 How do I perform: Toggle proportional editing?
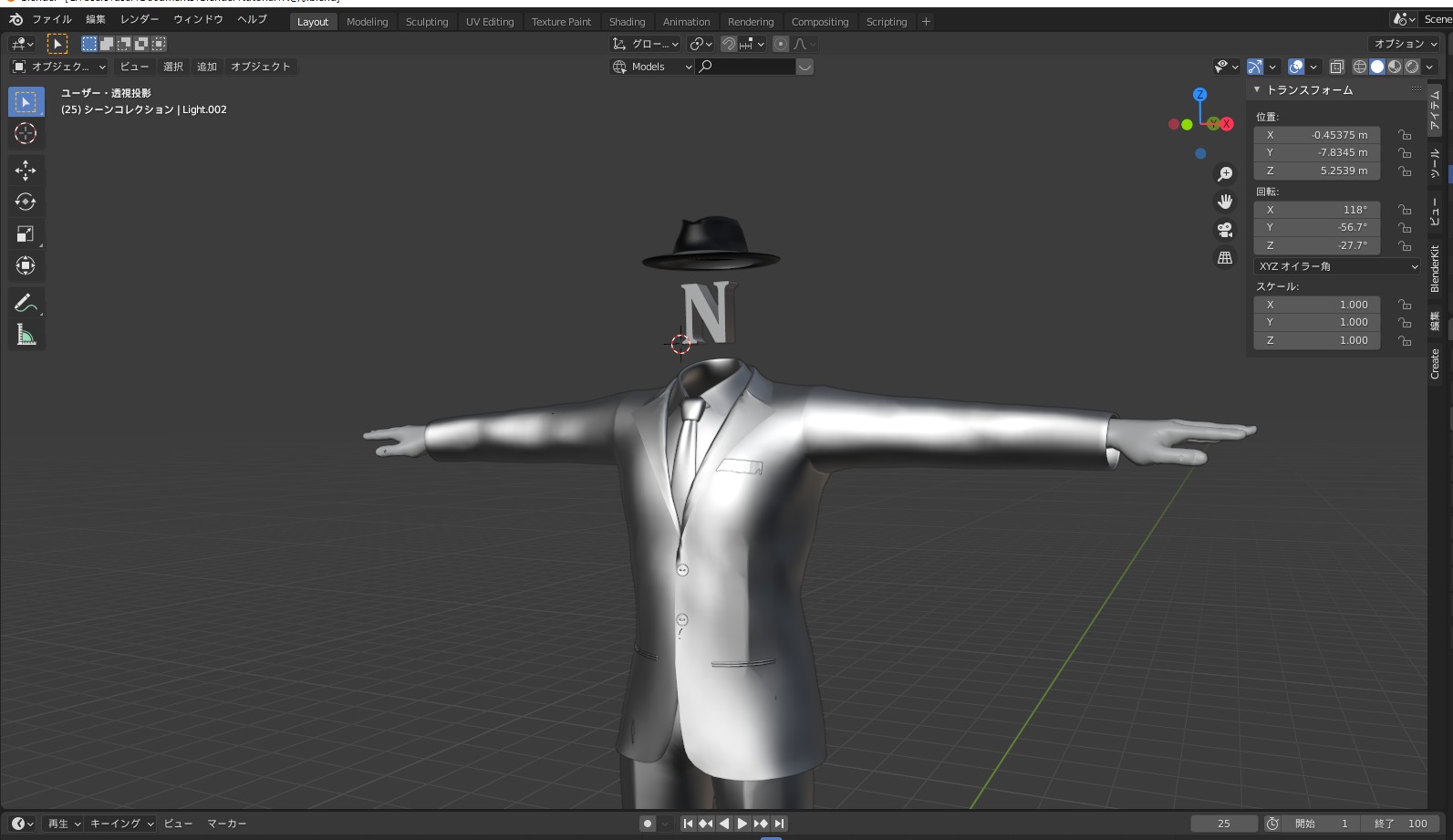pos(781,44)
